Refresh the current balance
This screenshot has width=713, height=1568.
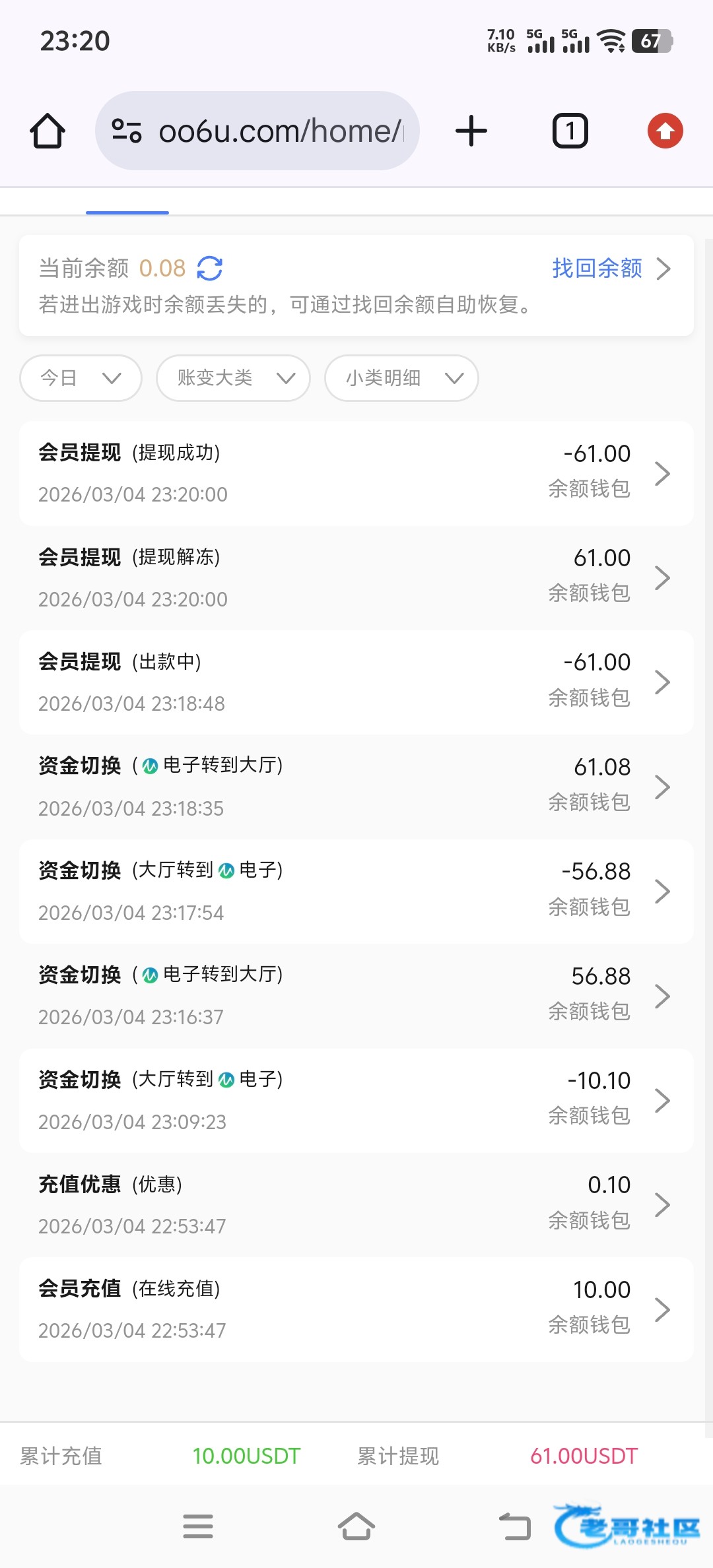[x=210, y=269]
